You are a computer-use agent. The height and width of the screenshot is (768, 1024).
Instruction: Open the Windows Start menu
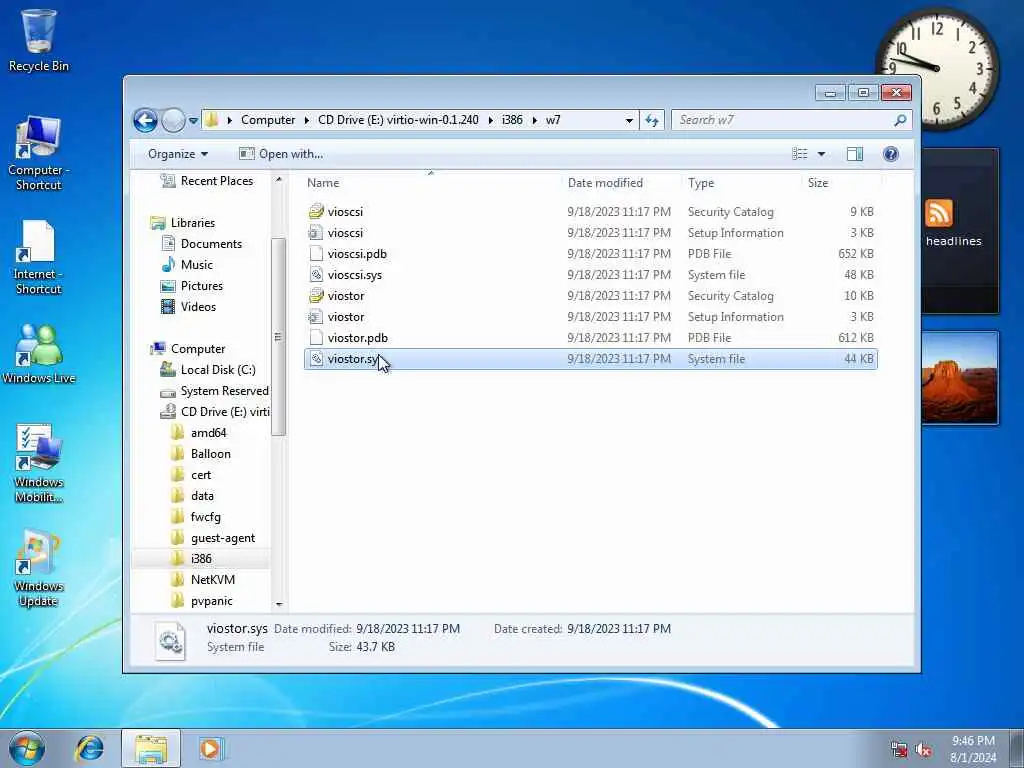coord(27,748)
